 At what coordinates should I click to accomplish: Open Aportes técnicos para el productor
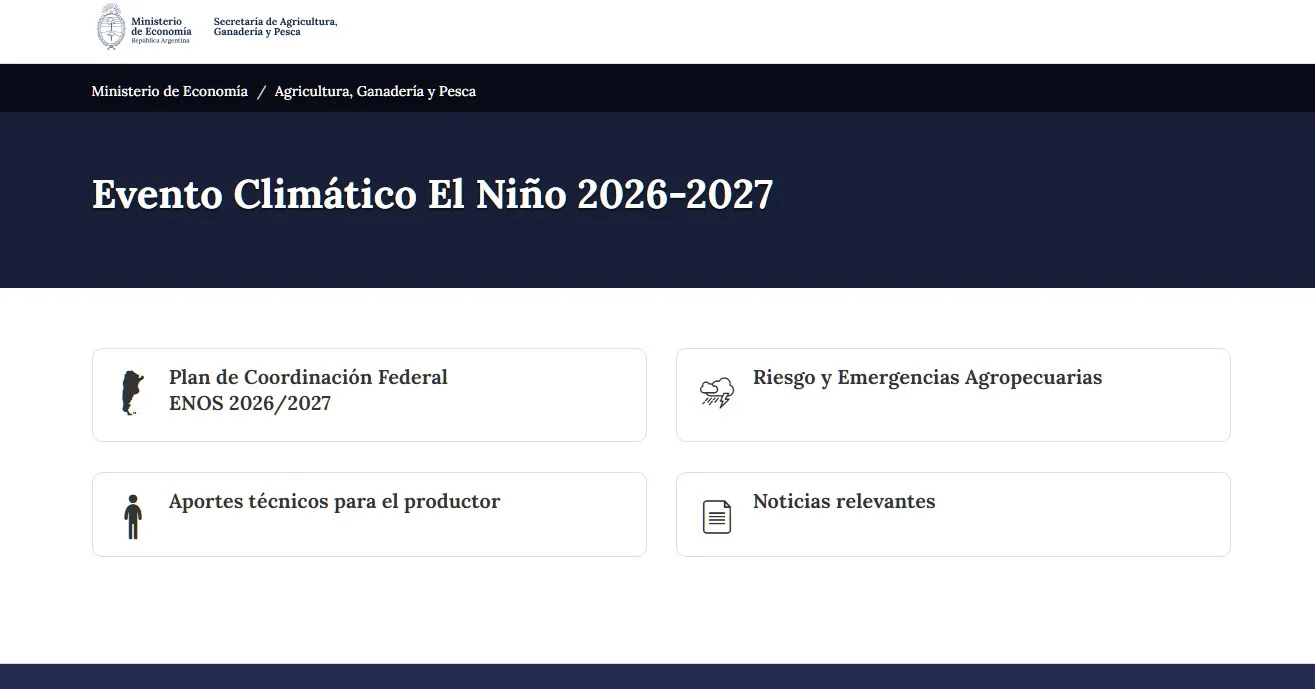coord(369,514)
